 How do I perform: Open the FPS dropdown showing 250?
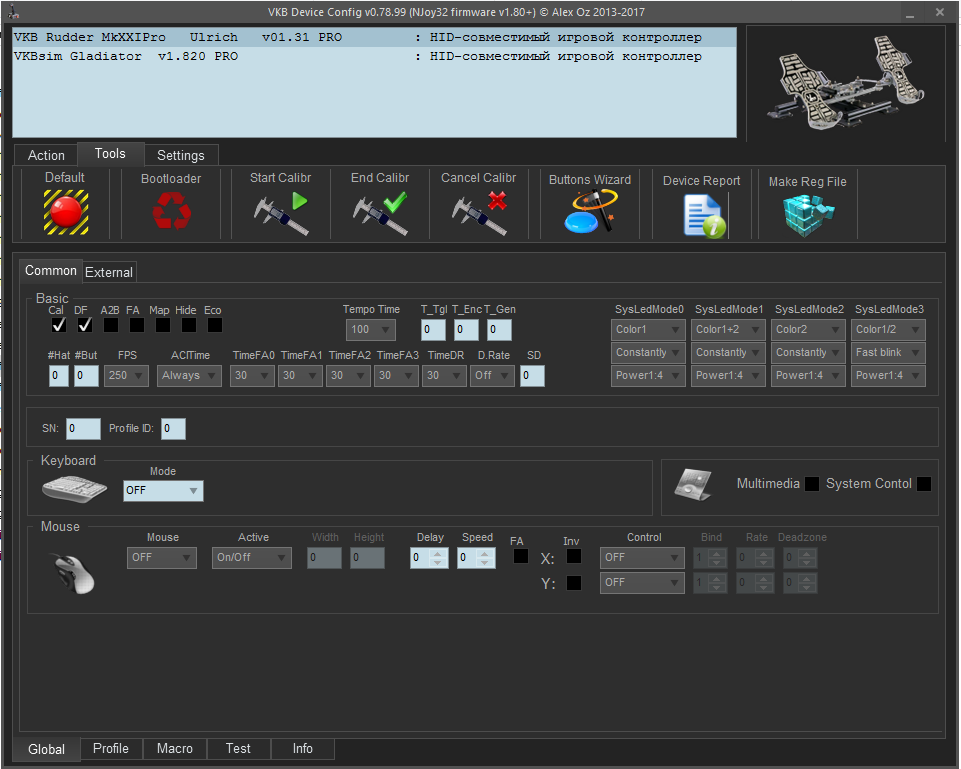click(126, 376)
